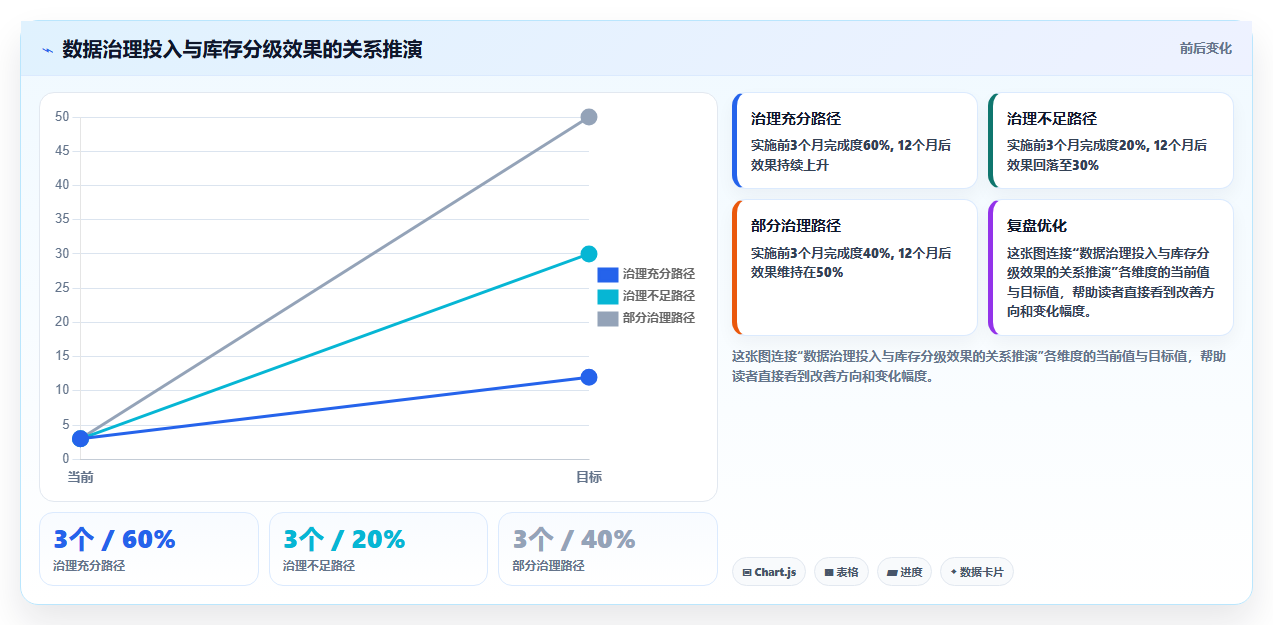Click the 3个 / 40% stat value
The height and width of the screenshot is (625, 1273).
[574, 539]
